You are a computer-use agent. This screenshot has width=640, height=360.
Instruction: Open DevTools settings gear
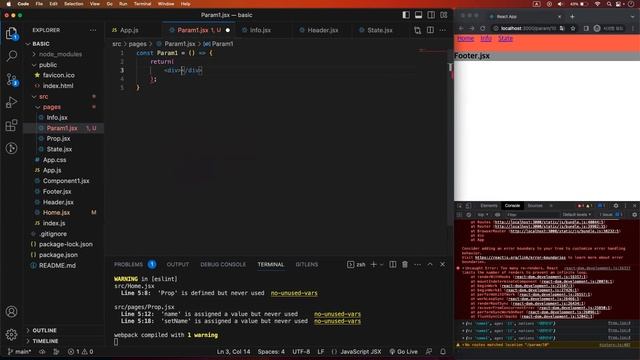pyautogui.click(x=616, y=206)
